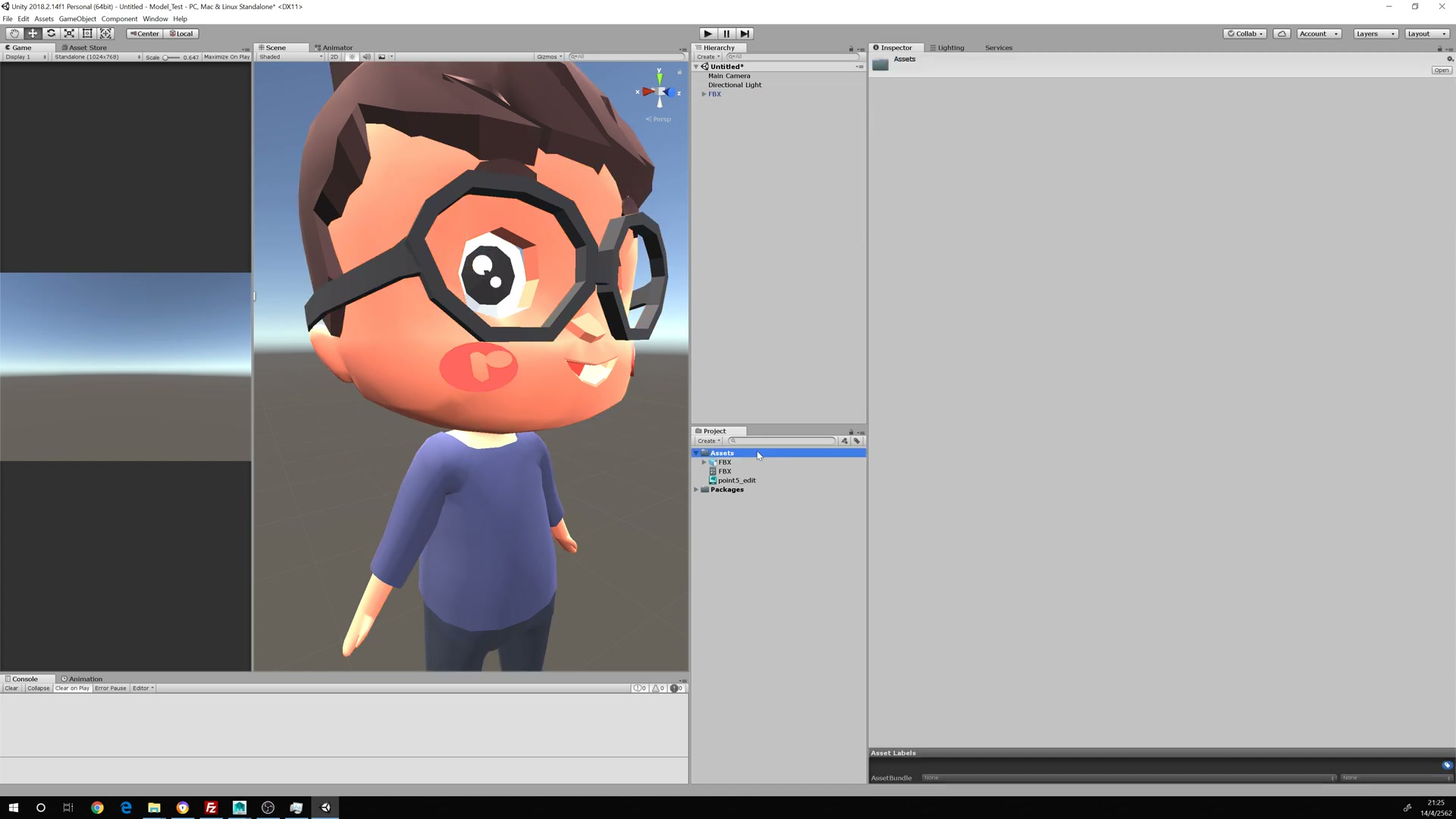Open the Display 1 dropdown
The image size is (1456, 819).
pos(26,57)
